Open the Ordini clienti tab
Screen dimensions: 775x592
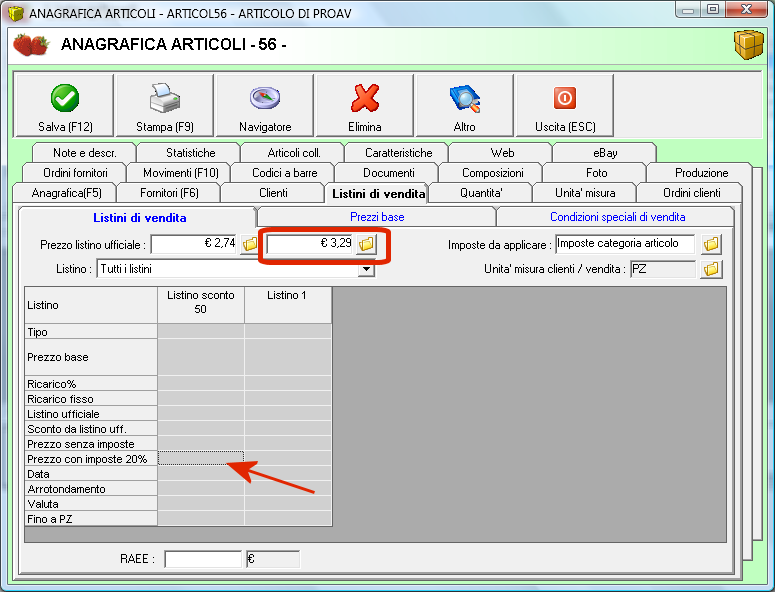(691, 193)
